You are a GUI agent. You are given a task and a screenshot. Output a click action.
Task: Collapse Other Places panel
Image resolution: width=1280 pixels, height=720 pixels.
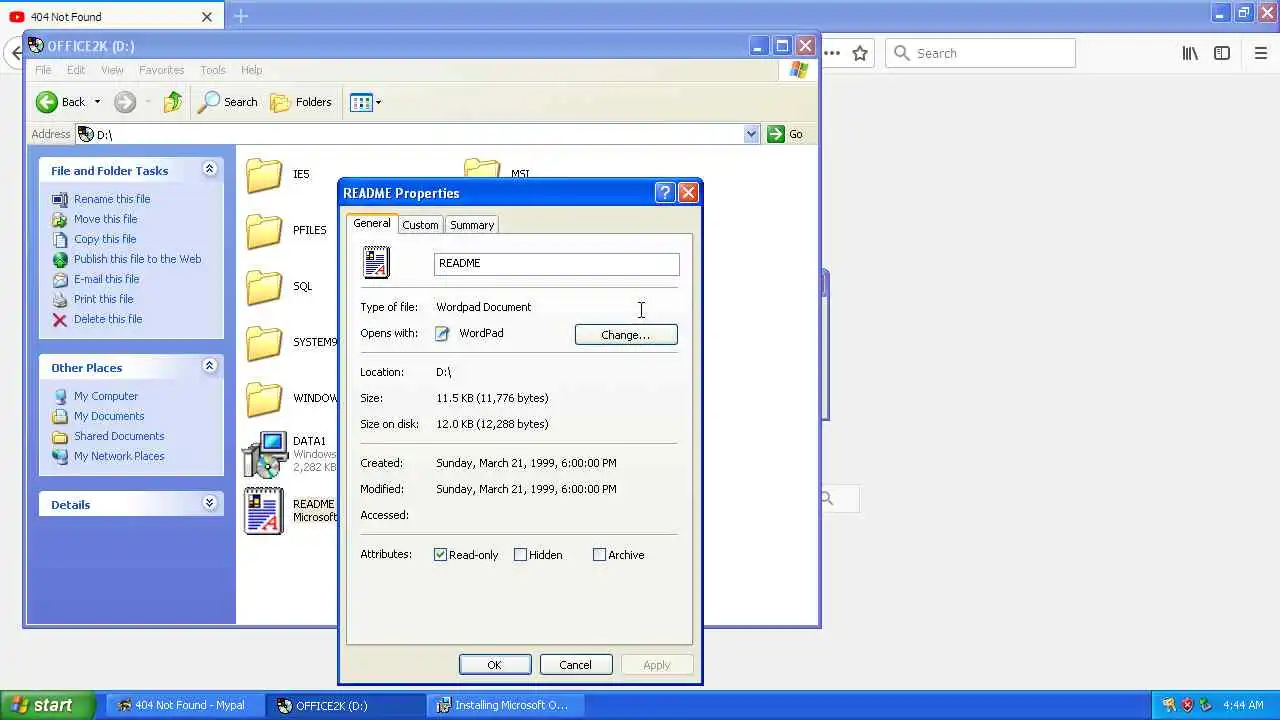(209, 367)
